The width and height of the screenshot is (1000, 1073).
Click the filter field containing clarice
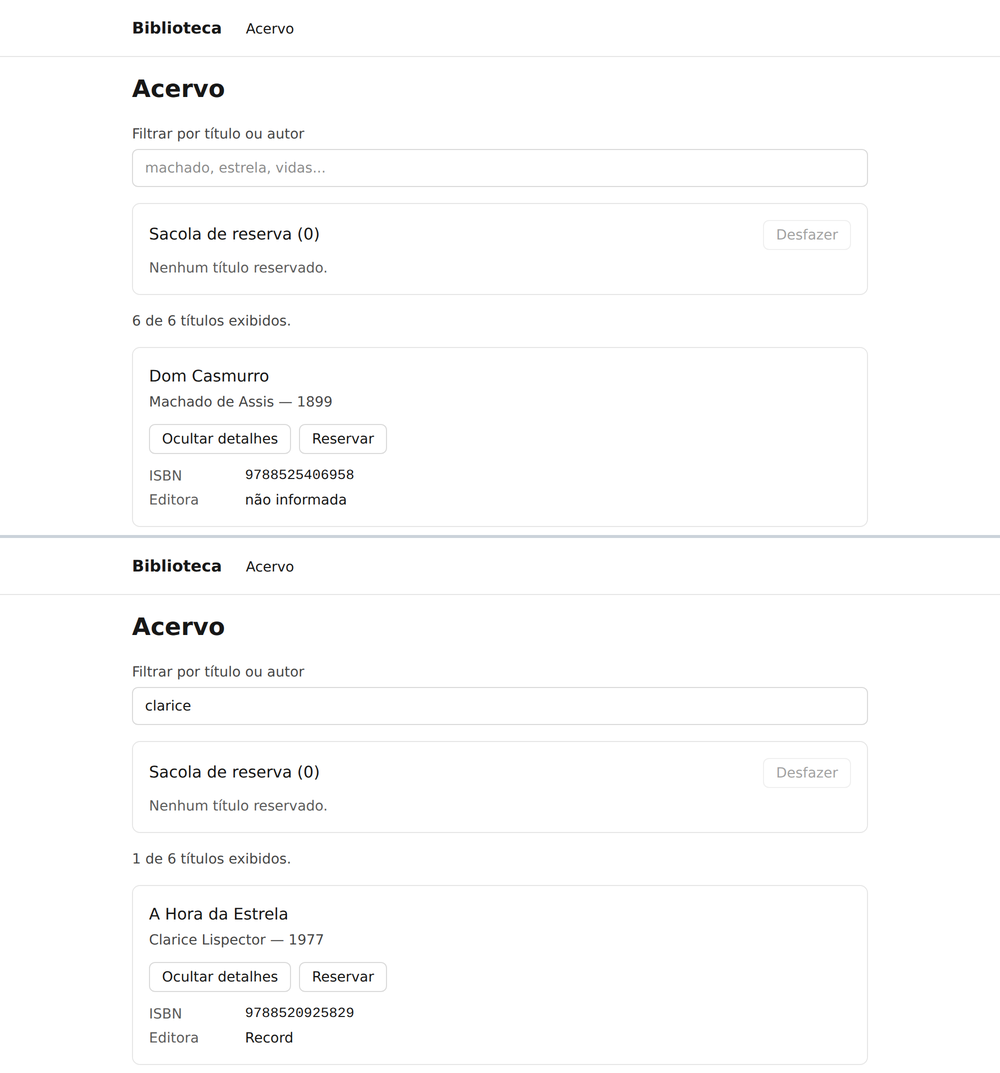tap(500, 706)
